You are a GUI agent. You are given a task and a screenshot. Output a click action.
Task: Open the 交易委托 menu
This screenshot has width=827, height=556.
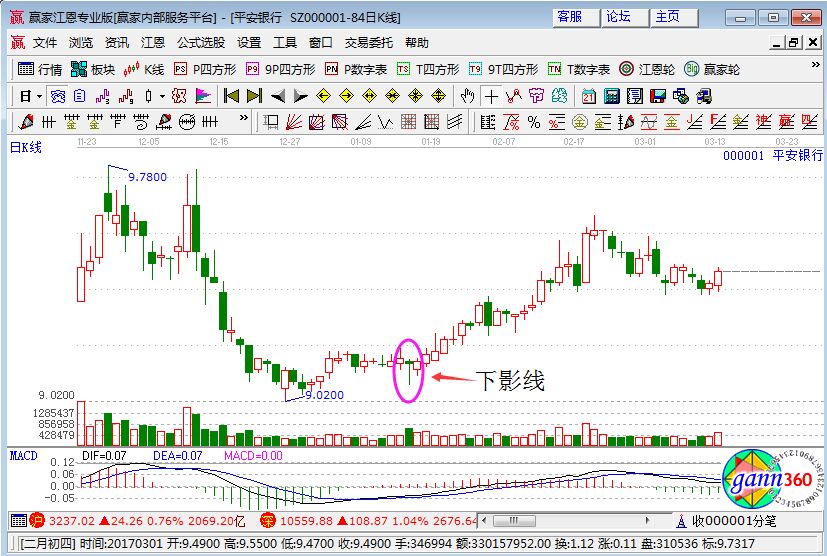pos(366,43)
